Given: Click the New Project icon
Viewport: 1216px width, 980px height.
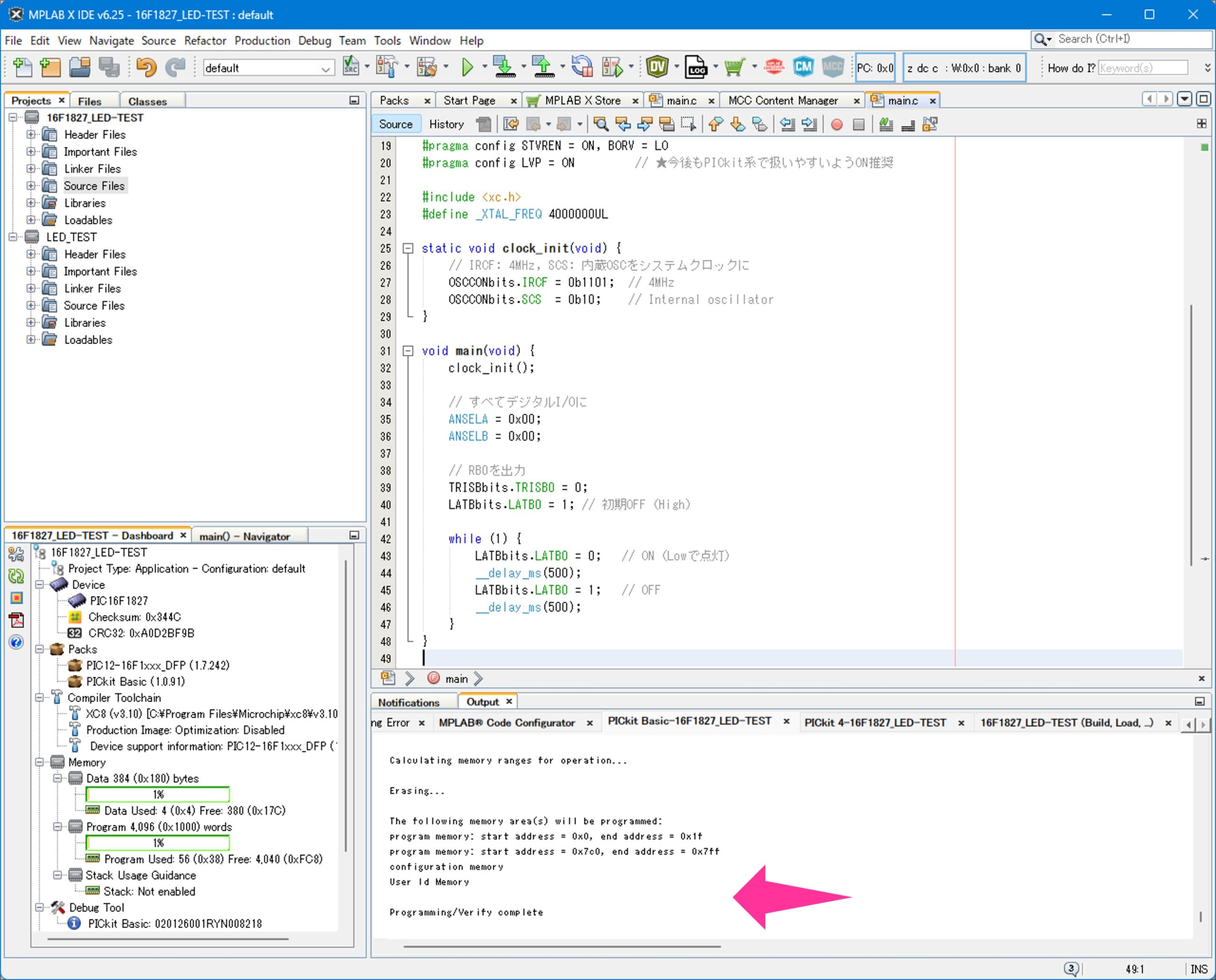Looking at the screenshot, I should 50,68.
